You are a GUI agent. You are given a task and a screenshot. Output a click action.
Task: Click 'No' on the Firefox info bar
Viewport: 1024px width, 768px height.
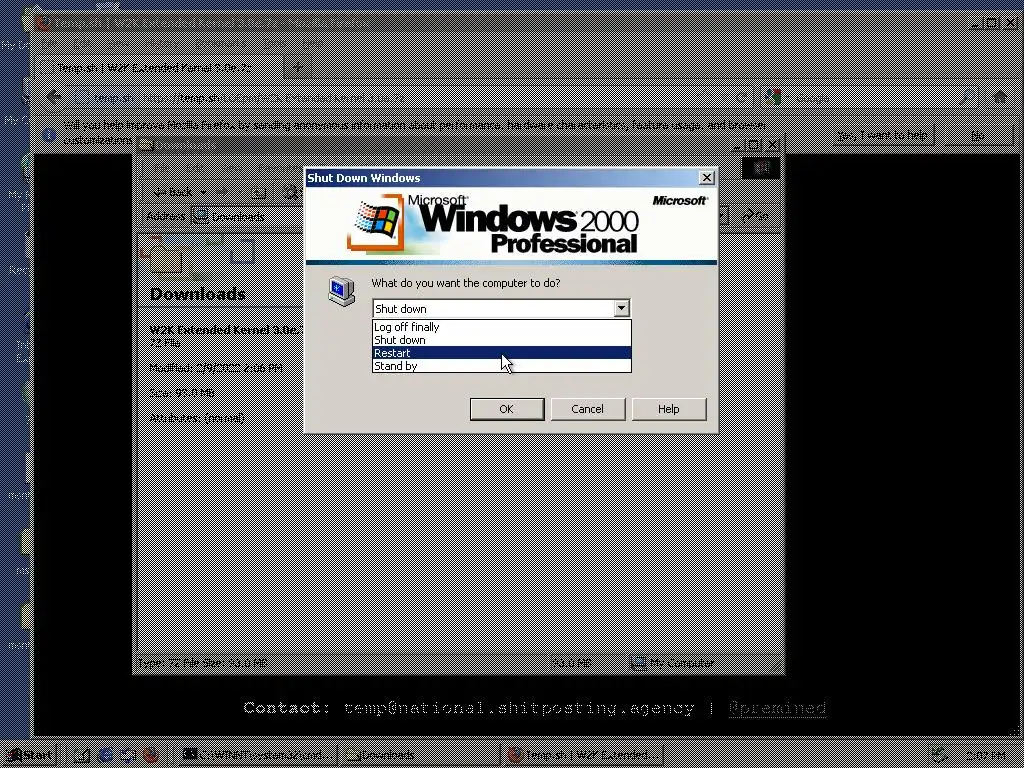coord(978,135)
